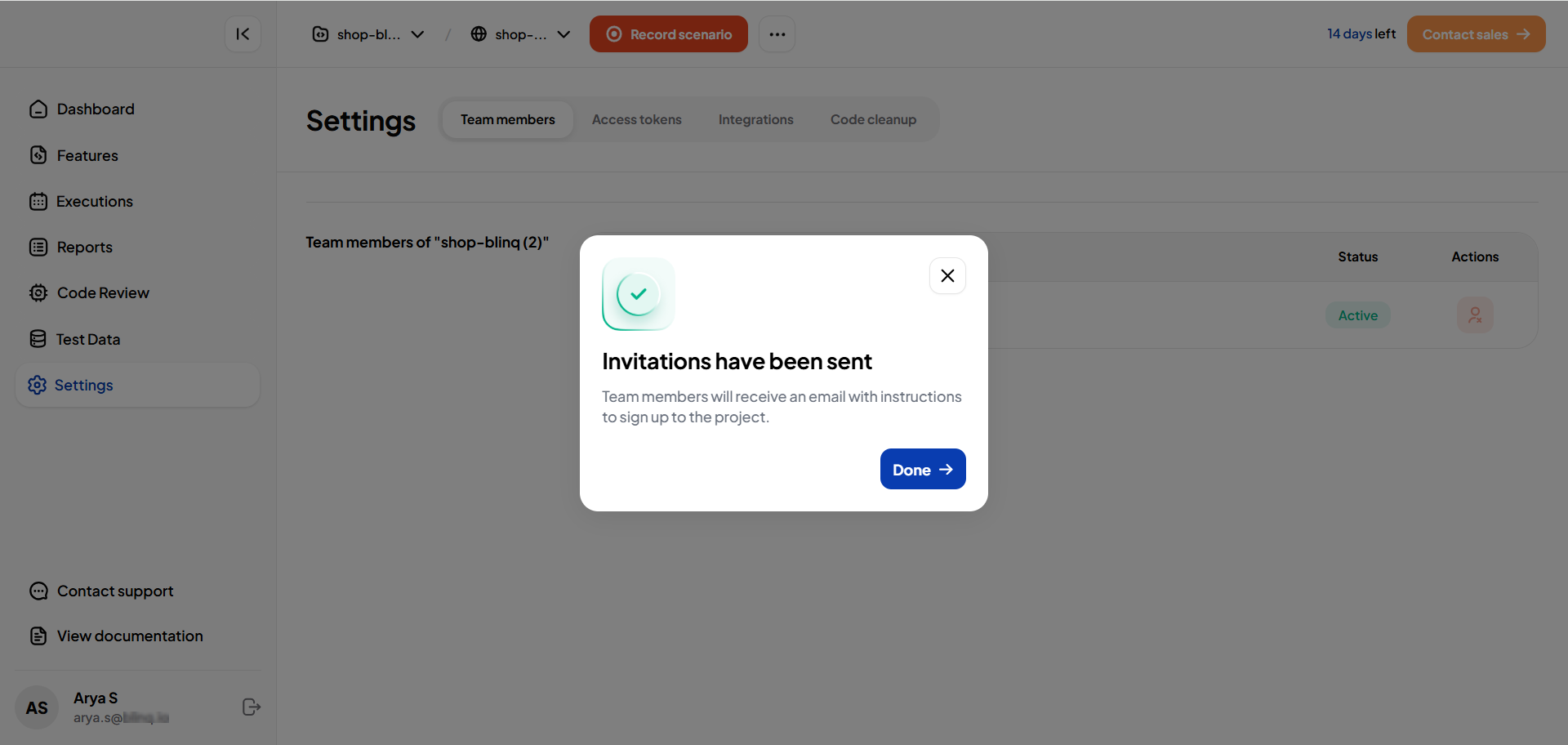Collapse the sidebar with the arrow icon

[243, 34]
